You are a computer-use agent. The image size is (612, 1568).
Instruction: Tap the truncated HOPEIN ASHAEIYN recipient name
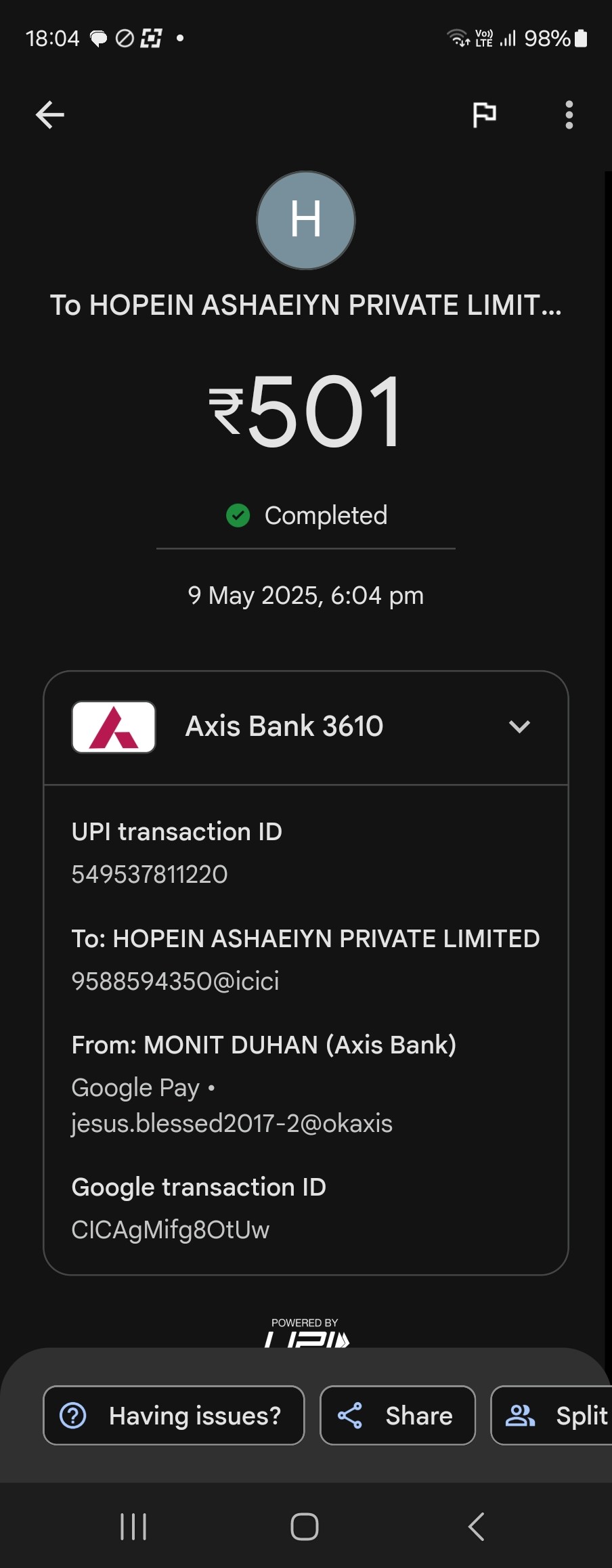coord(306,305)
